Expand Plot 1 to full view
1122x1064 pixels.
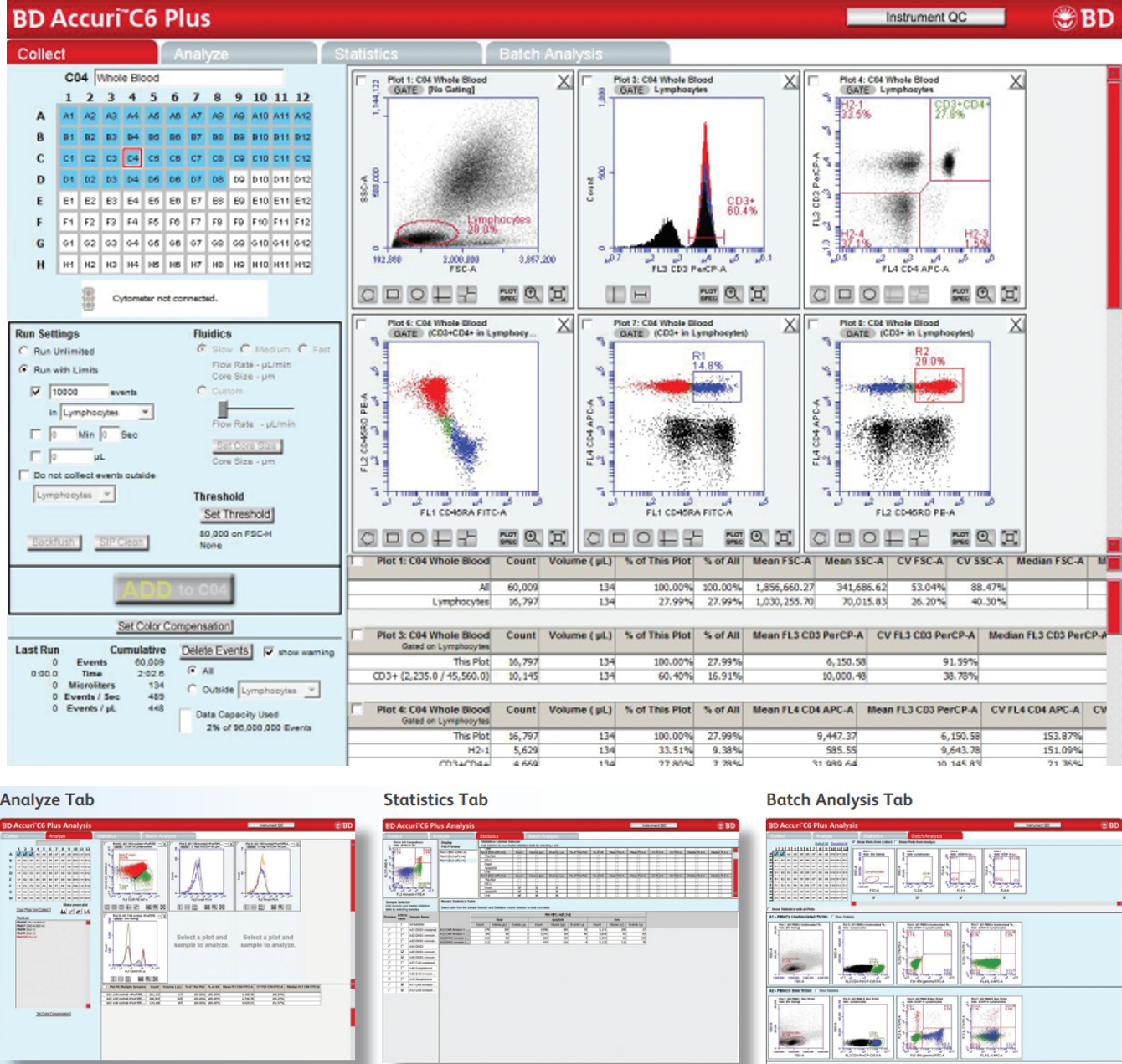(558, 294)
